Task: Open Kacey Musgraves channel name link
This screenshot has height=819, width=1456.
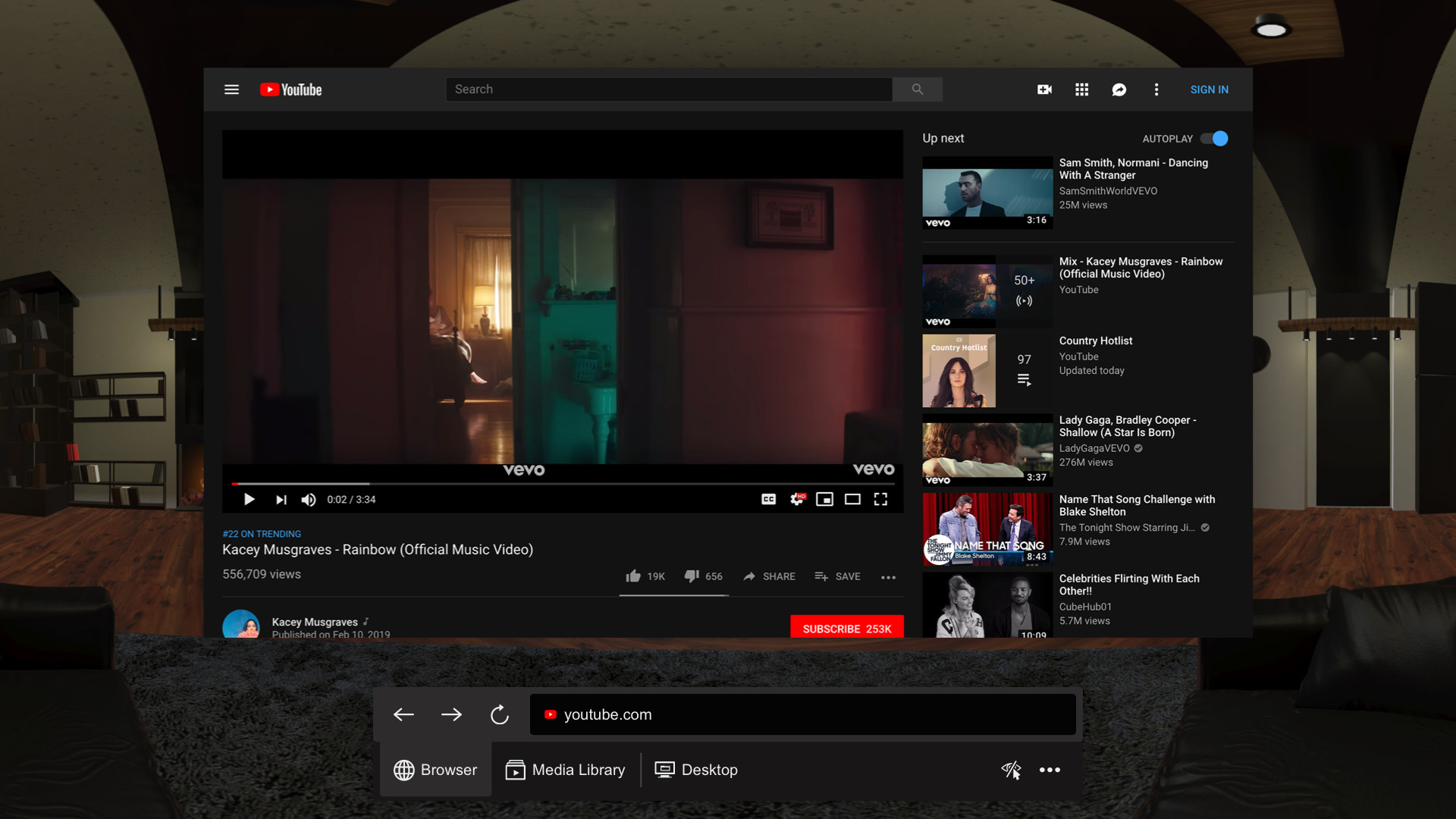Action: [x=315, y=622]
